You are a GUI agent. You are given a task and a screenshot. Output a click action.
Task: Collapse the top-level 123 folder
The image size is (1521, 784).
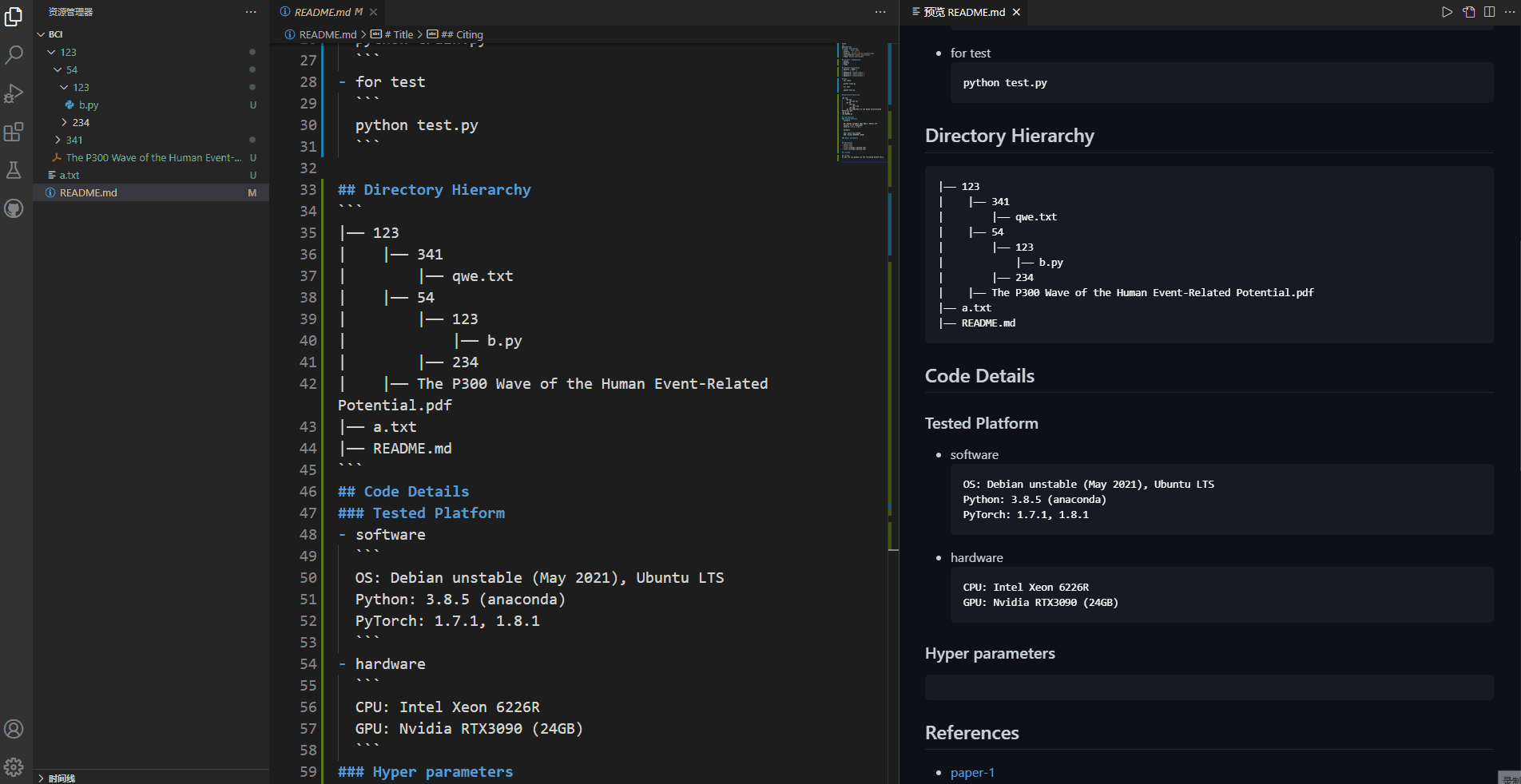click(51, 52)
